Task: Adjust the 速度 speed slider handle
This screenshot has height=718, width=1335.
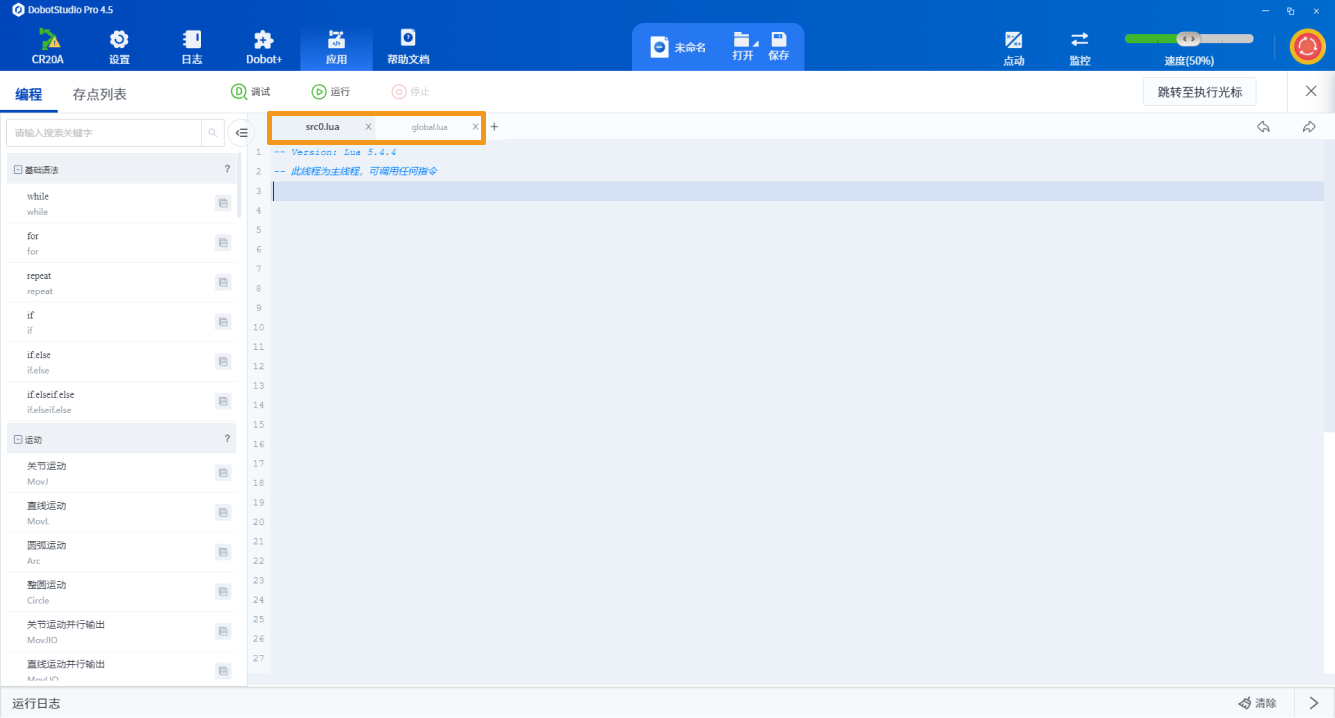Action: click(x=1188, y=38)
